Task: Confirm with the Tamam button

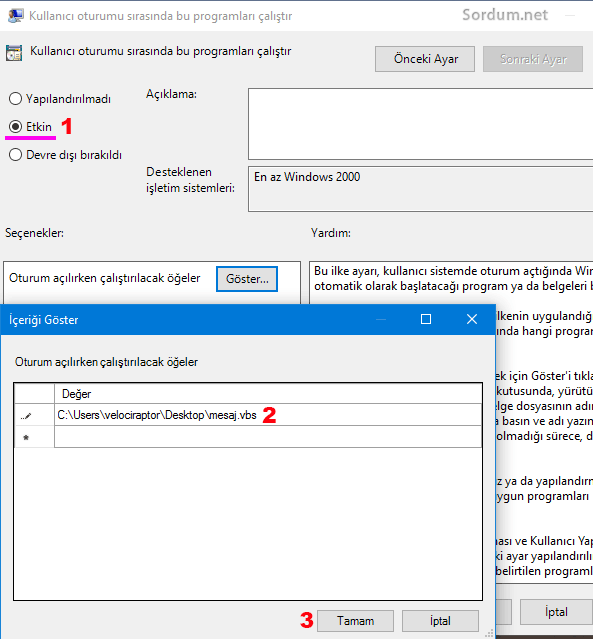Action: coord(355,621)
